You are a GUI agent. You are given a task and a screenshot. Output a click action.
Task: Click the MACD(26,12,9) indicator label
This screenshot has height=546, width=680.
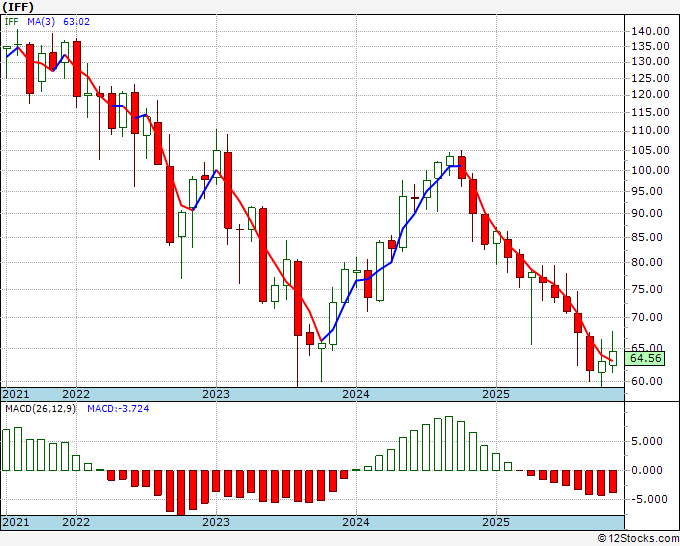(40, 409)
